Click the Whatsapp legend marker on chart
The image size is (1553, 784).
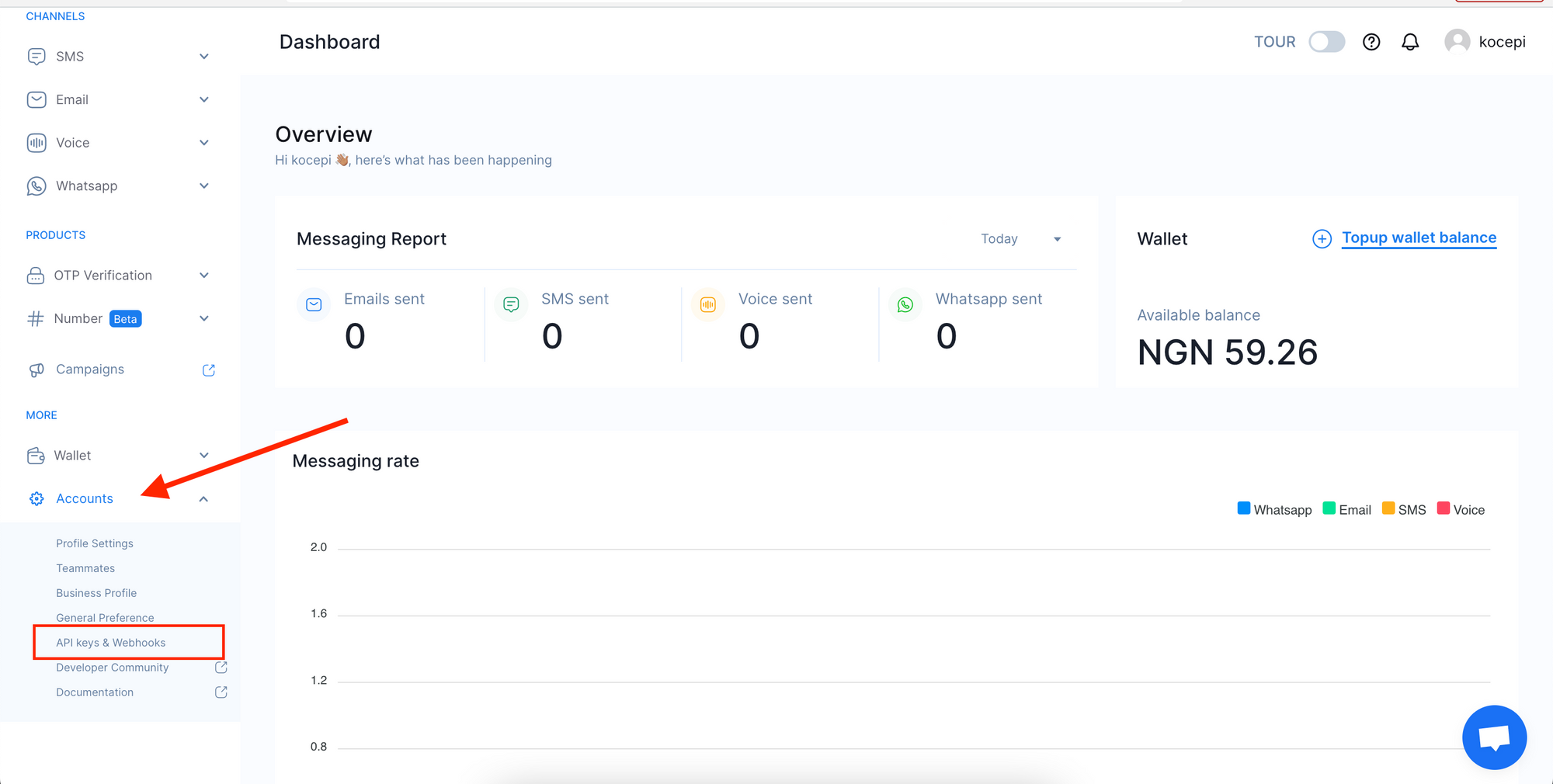pos(1243,508)
